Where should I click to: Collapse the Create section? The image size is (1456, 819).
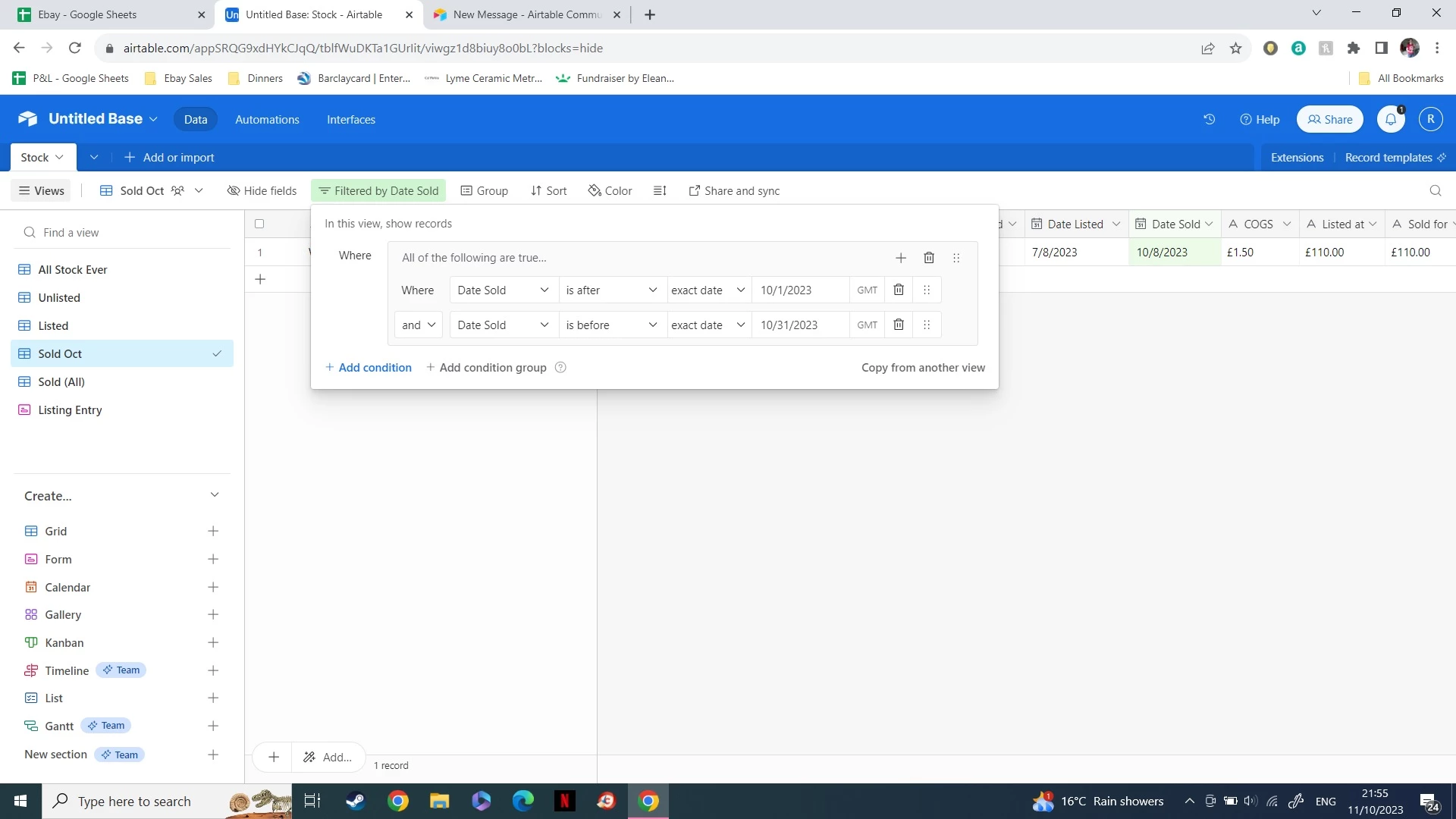coord(215,495)
